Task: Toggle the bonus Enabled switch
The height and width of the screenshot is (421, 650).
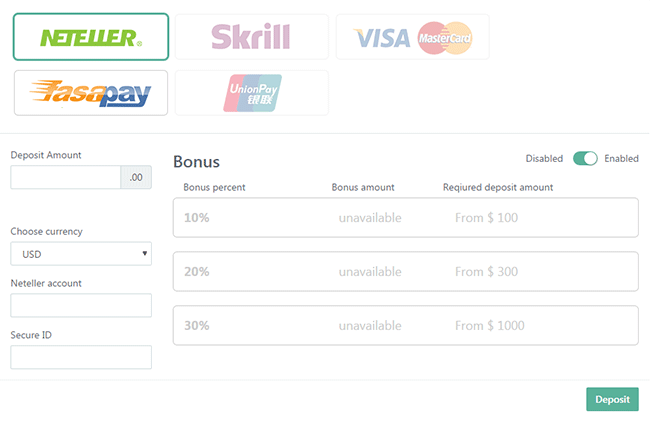Action: [x=585, y=158]
